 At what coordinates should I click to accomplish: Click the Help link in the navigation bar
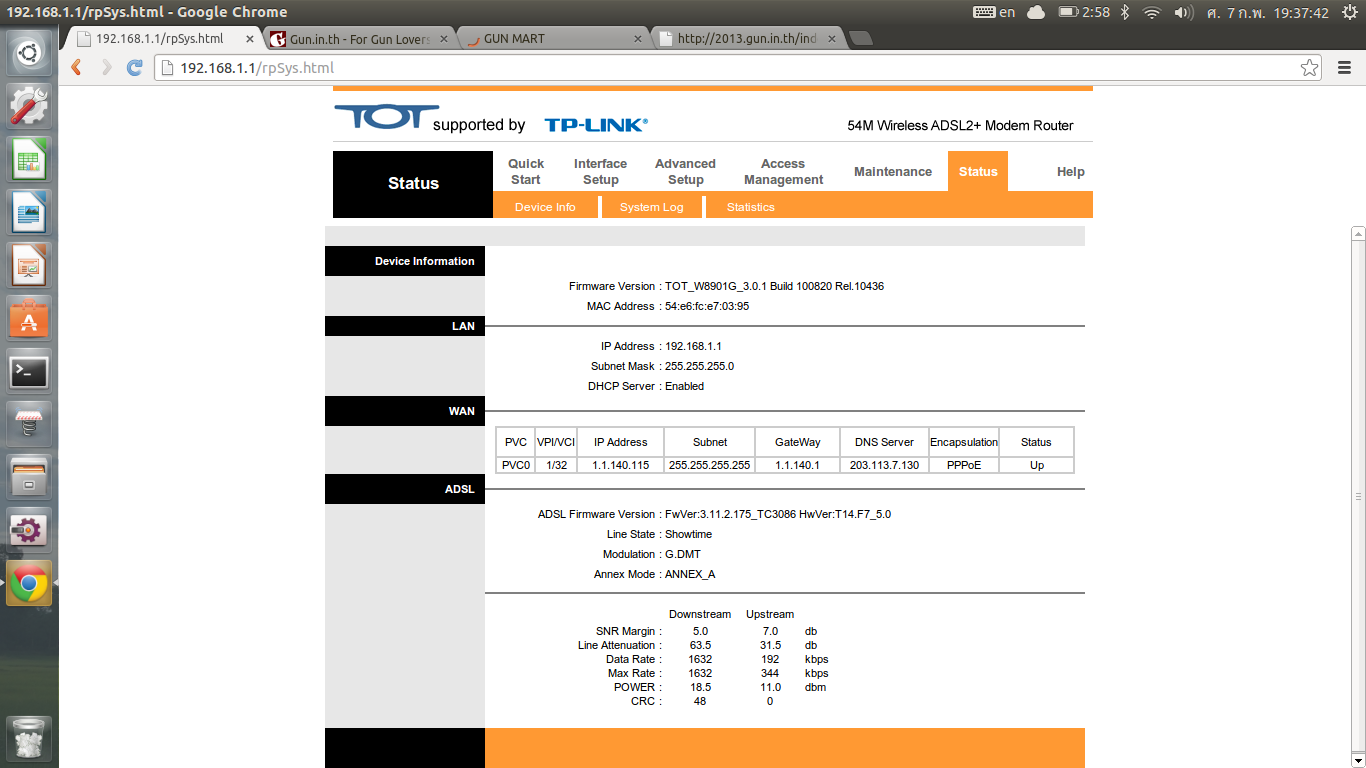[1070, 171]
